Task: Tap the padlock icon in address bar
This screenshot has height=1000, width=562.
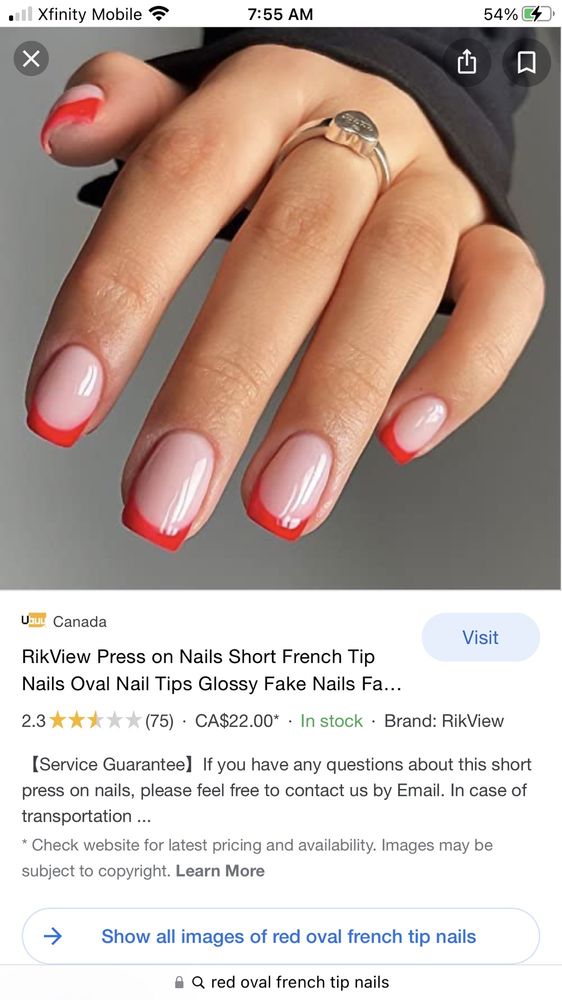Action: coord(179,982)
